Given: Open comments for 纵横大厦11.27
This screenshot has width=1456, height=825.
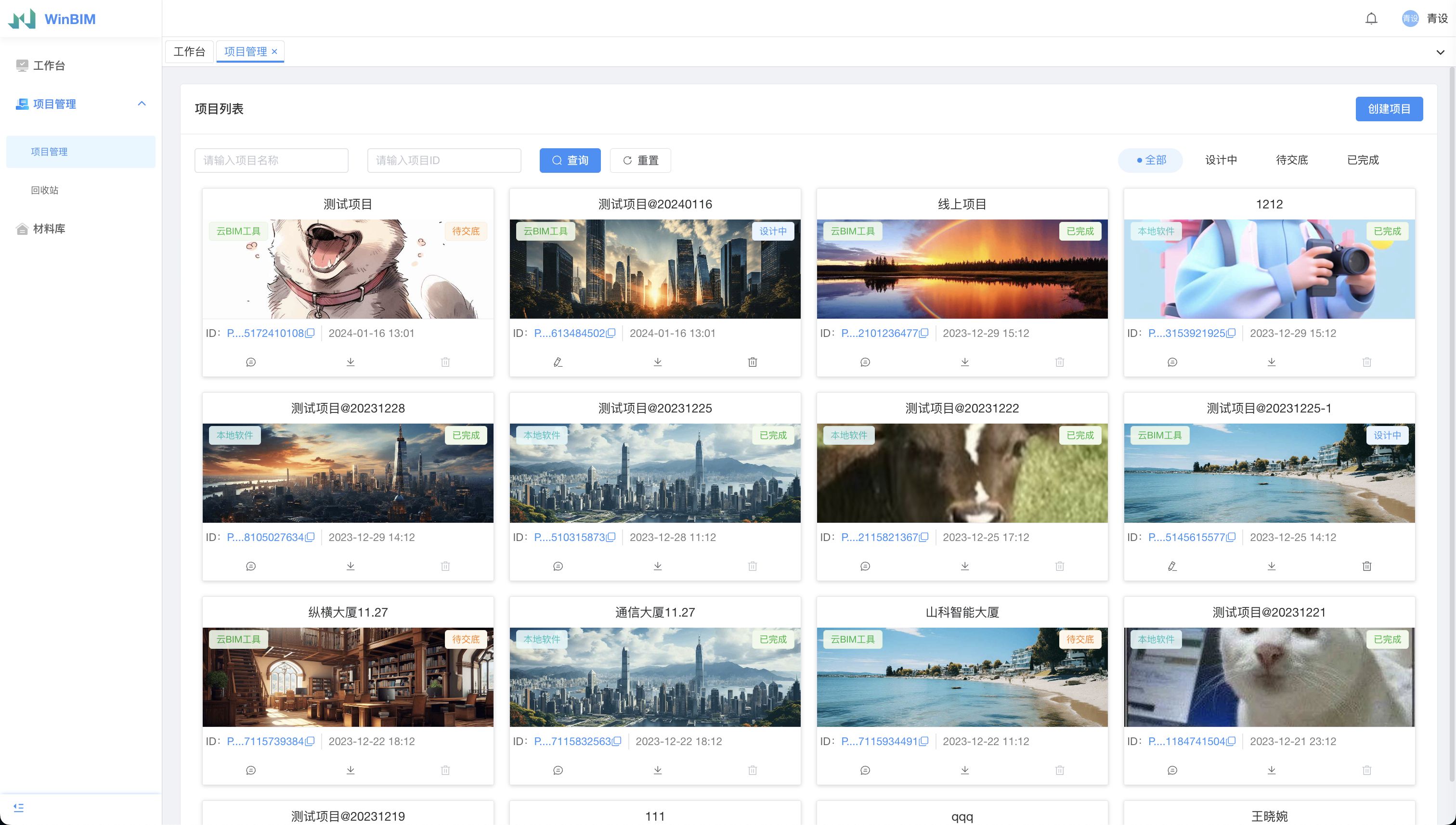Looking at the screenshot, I should 251,770.
